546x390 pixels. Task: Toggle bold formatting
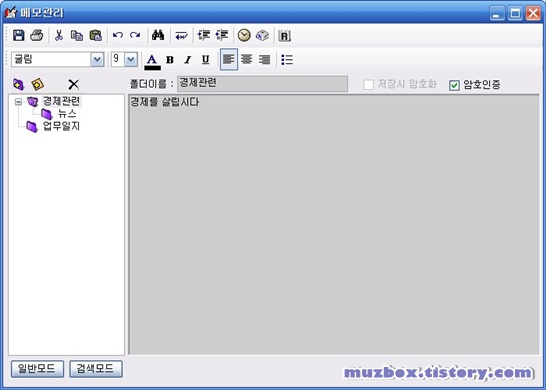point(170,60)
